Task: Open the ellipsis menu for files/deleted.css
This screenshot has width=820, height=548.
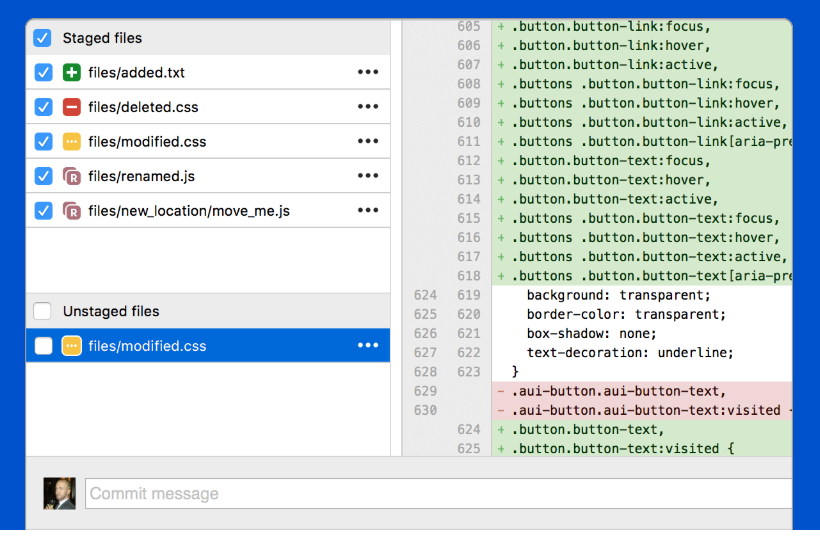Action: [x=368, y=106]
